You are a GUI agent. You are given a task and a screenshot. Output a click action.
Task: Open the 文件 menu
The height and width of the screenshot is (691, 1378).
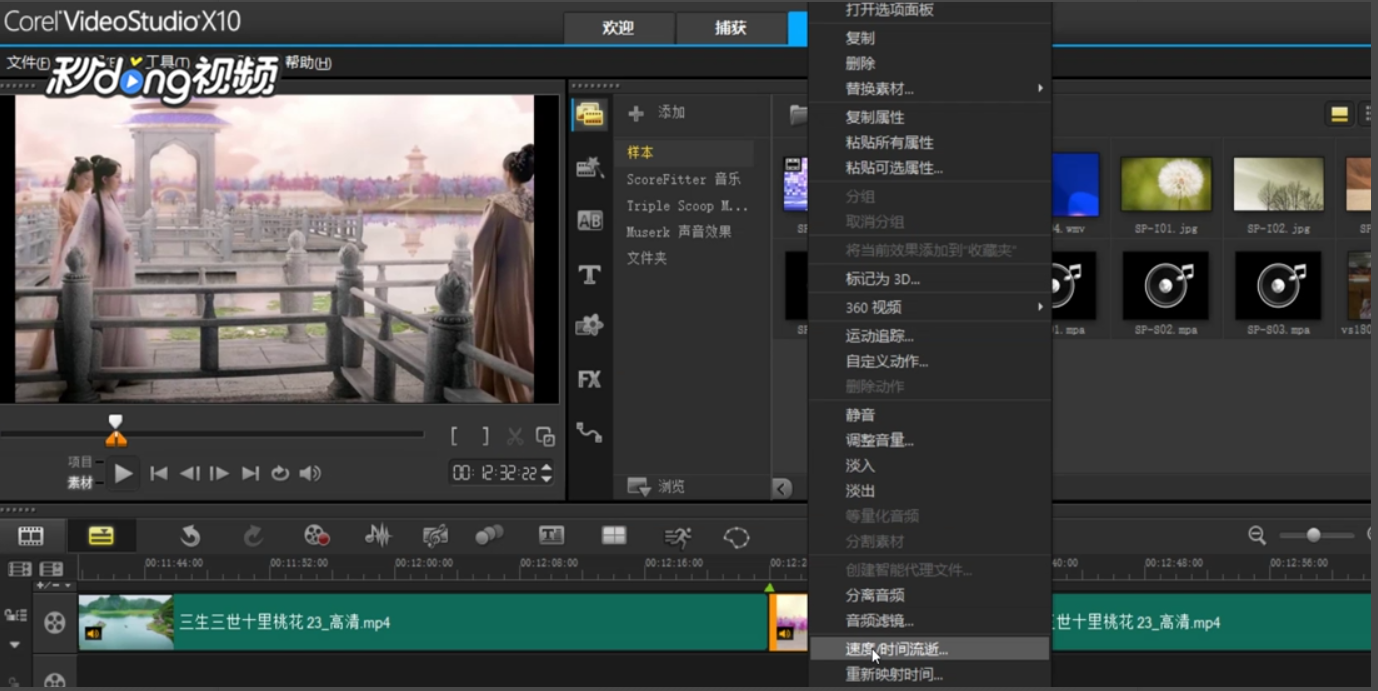click(x=28, y=63)
